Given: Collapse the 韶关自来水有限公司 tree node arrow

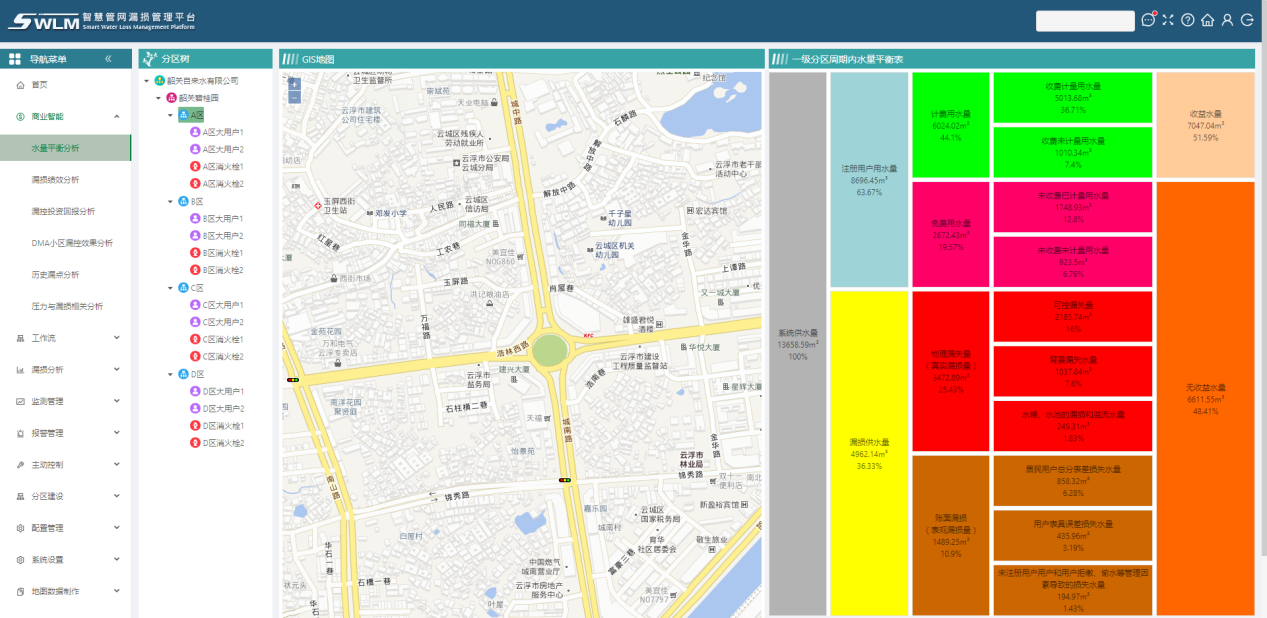Looking at the screenshot, I should pos(146,81).
